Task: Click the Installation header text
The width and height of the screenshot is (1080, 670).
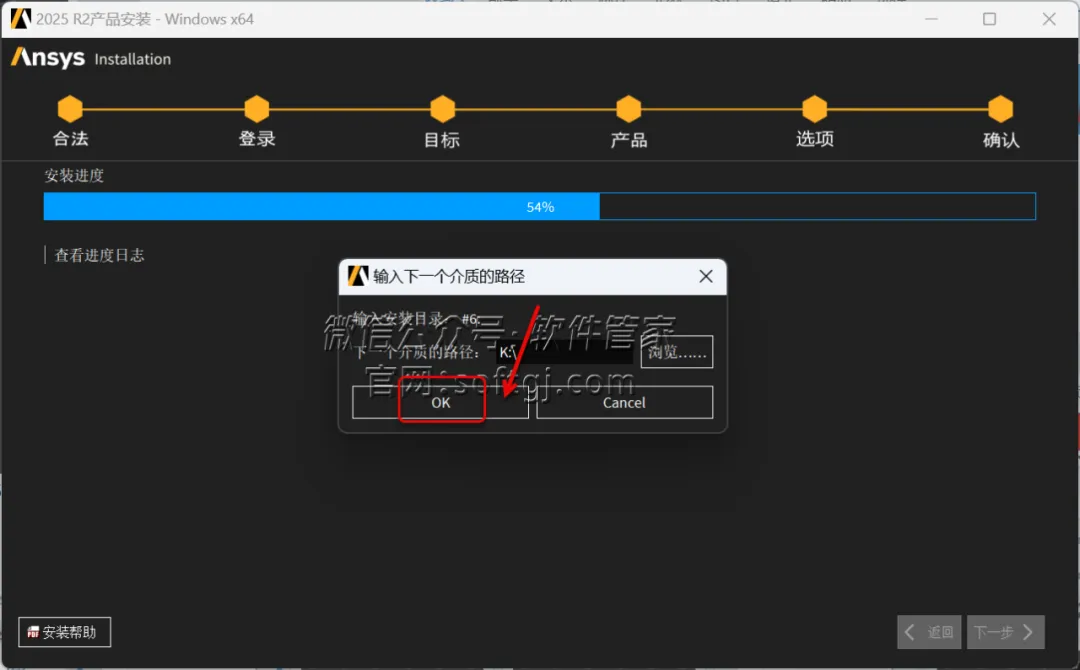Action: [132, 59]
